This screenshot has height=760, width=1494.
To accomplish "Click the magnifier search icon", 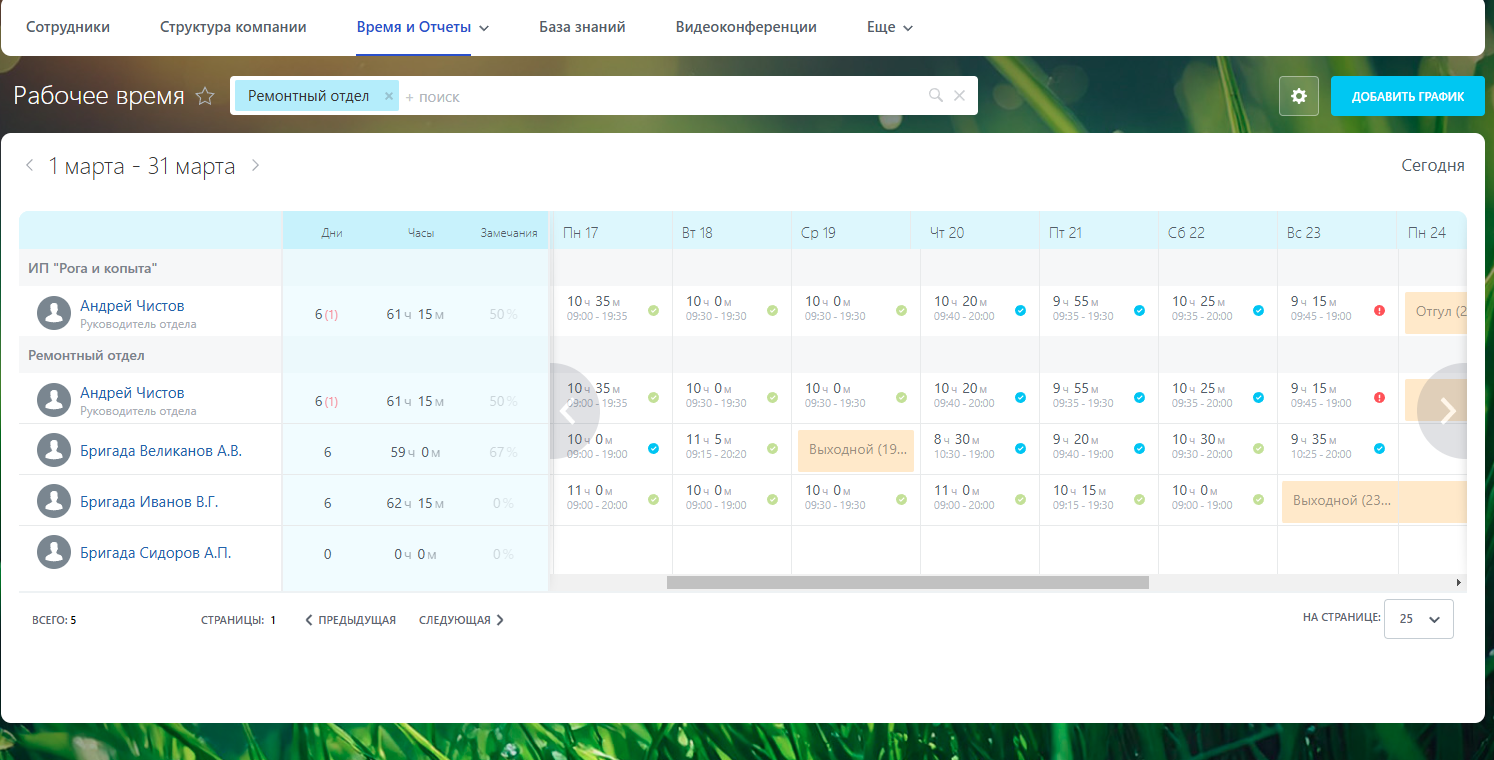I will point(936,96).
